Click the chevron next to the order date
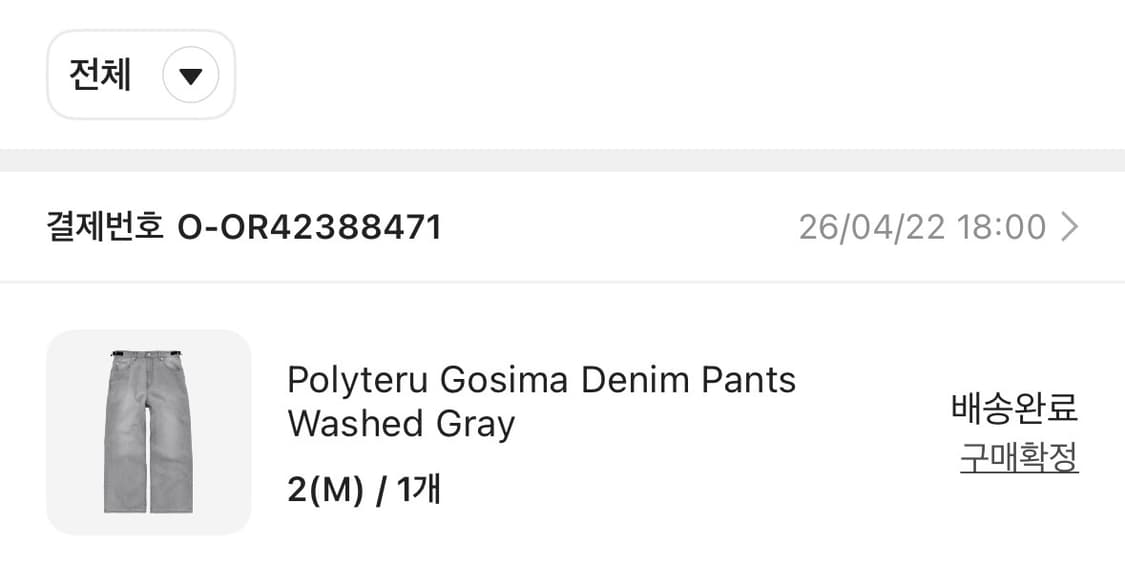The width and height of the screenshot is (1125, 569). click(x=1070, y=228)
